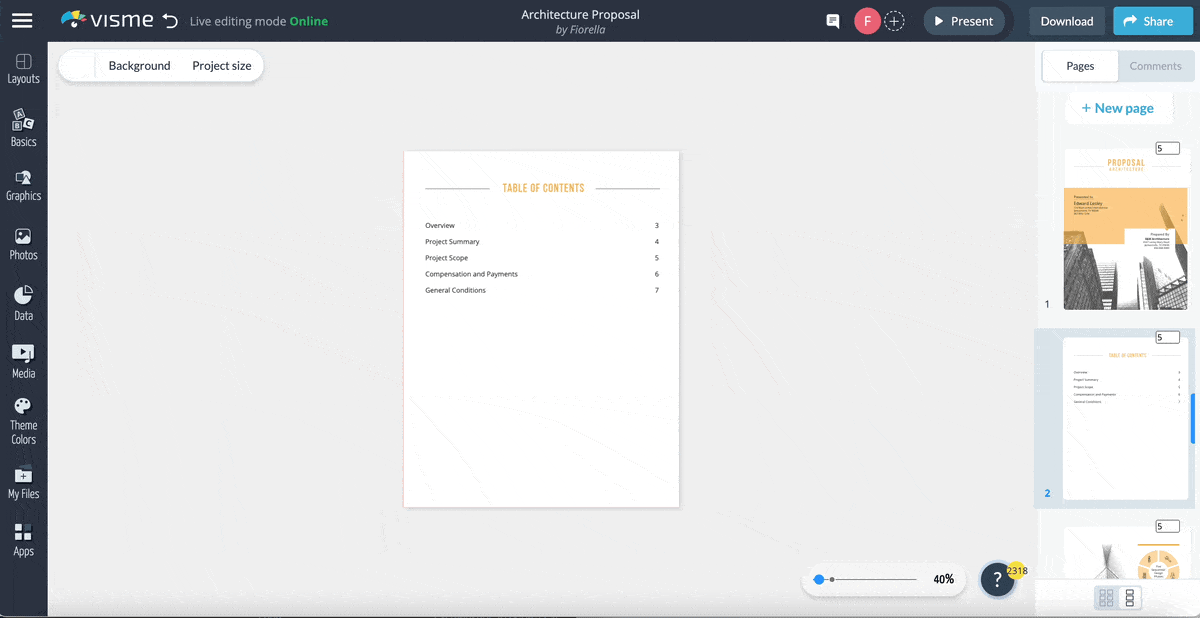Open the Layouts panel
This screenshot has width=1200, height=618.
click(x=23, y=67)
